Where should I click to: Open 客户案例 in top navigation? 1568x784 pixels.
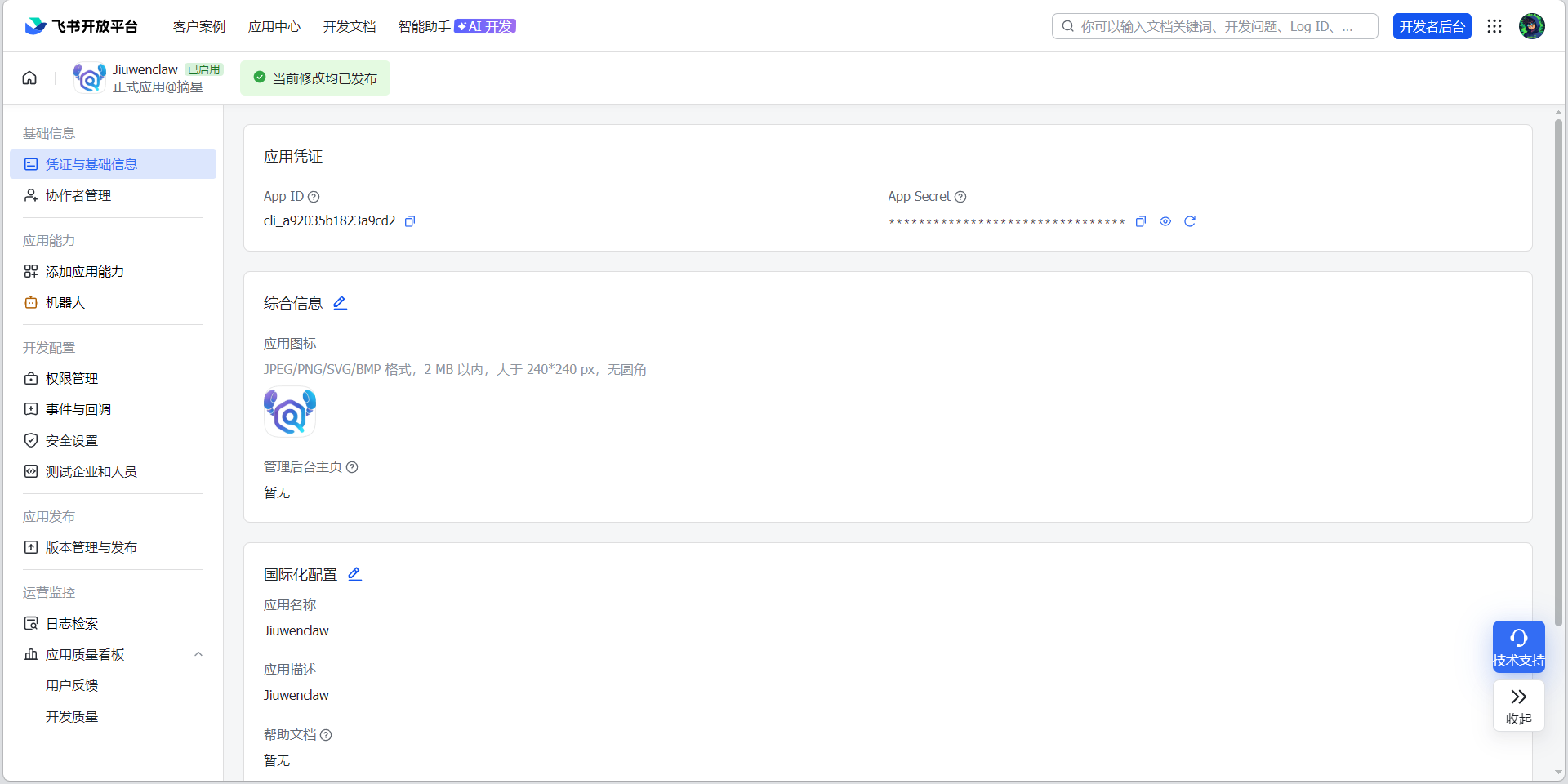199,26
